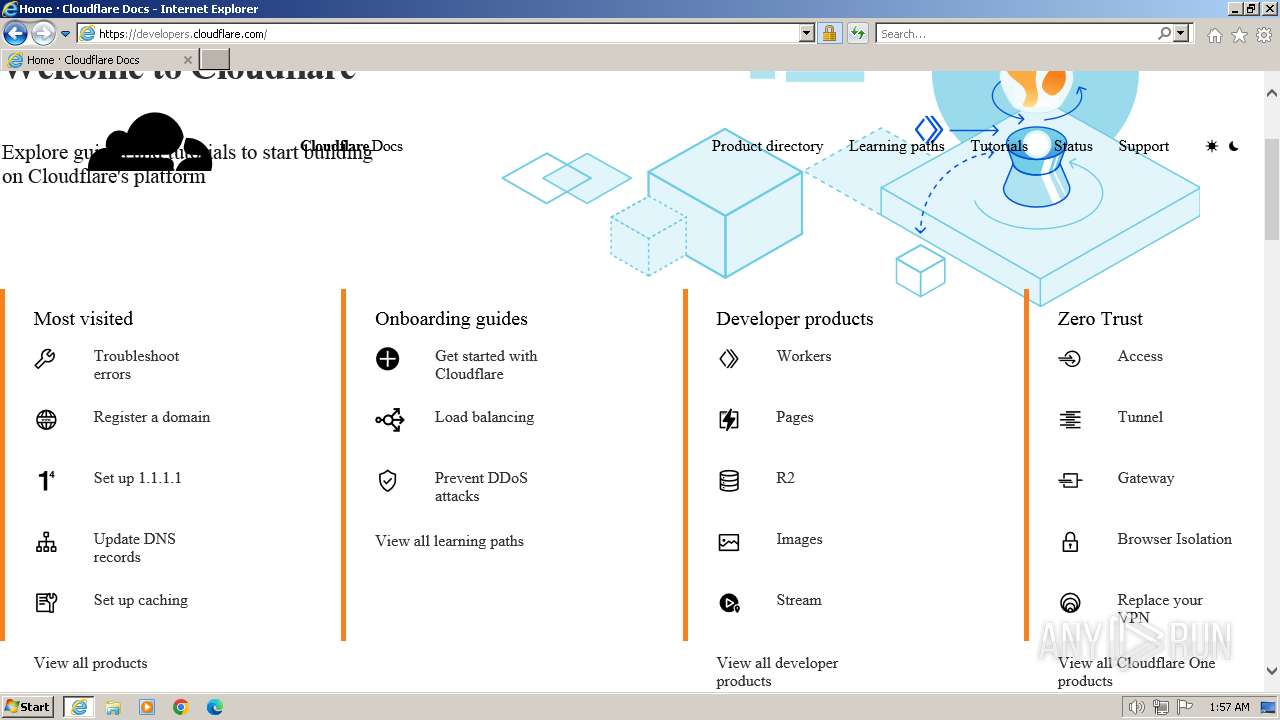The image size is (1280, 720).
Task: Open View all learning paths link
Action: click(449, 541)
